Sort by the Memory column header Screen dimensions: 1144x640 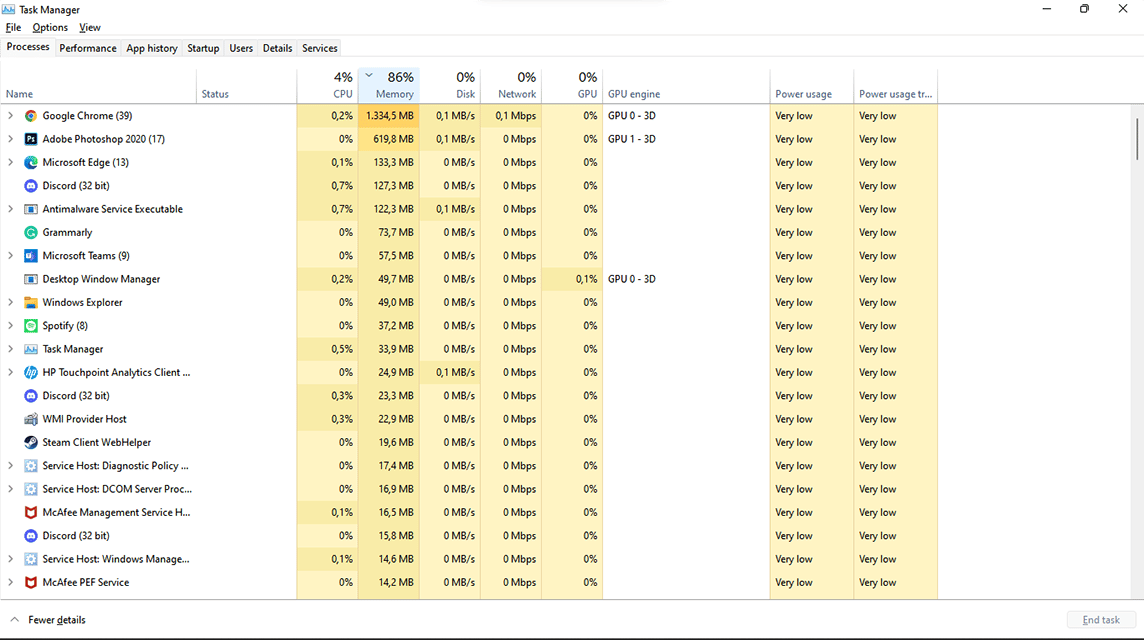tap(388, 87)
